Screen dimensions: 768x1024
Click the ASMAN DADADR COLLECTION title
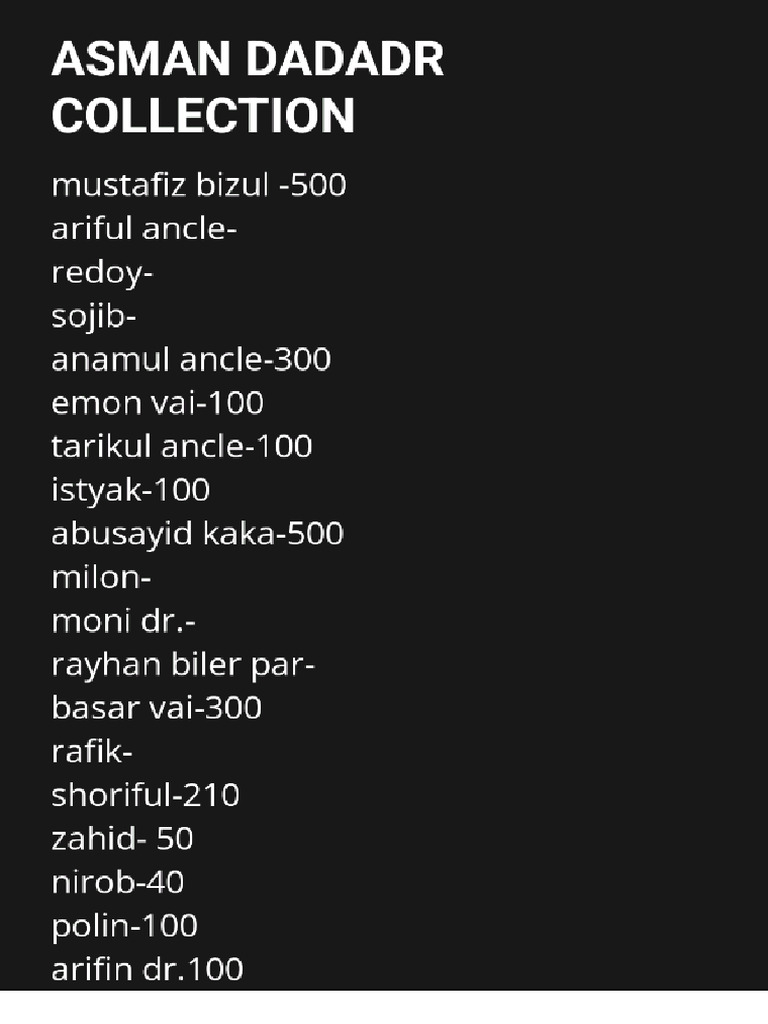(248, 86)
